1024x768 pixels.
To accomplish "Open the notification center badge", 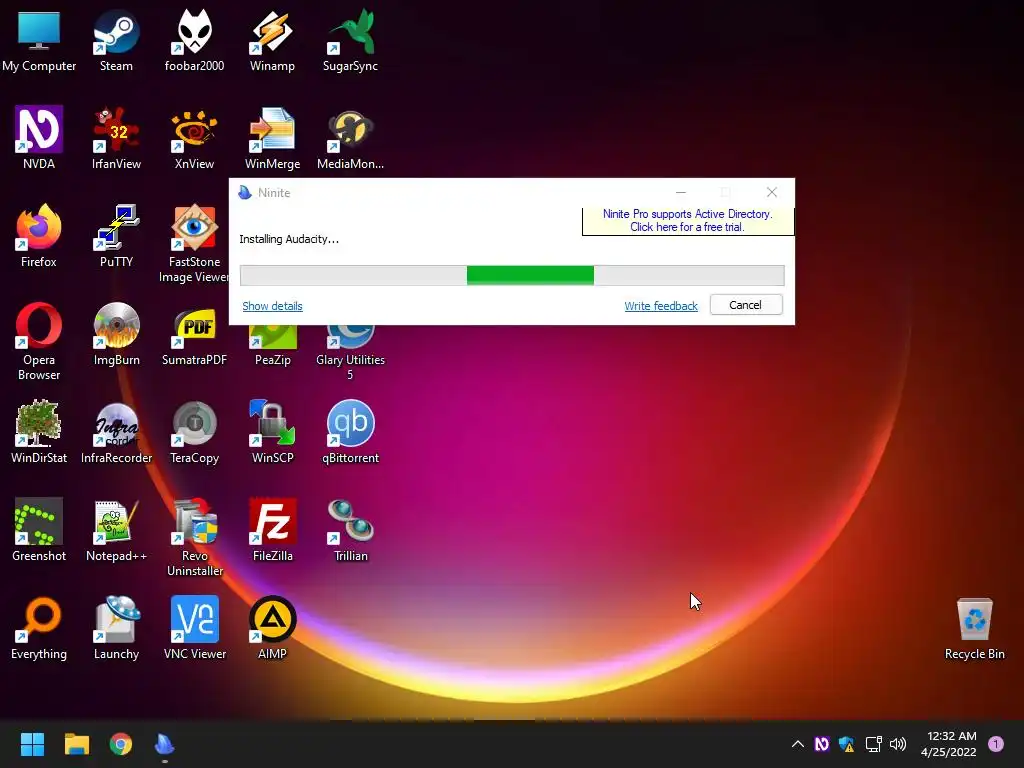I will click(x=996, y=744).
